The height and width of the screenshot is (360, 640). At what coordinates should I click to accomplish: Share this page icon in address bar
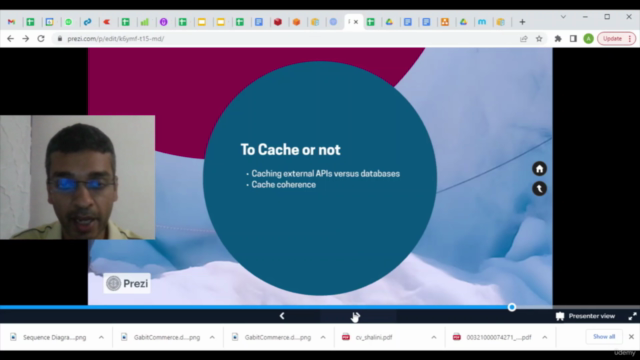[x=524, y=39]
